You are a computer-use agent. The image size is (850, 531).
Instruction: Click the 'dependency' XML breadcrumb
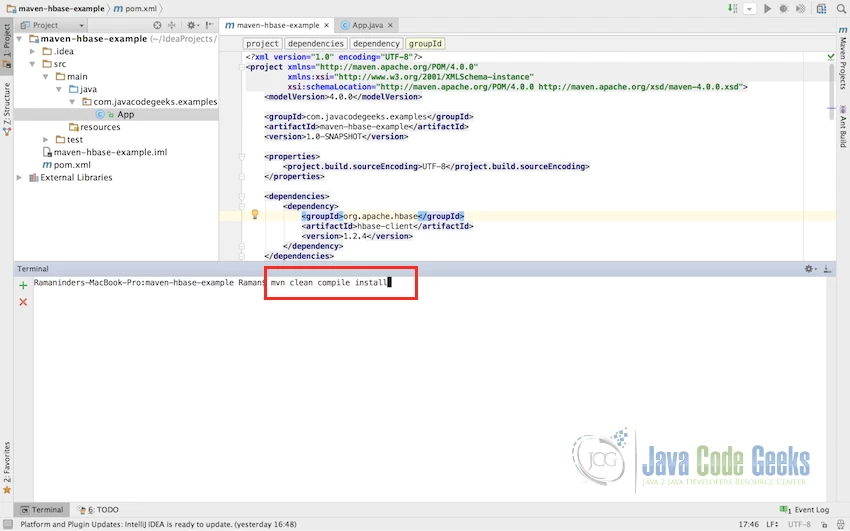(x=376, y=43)
